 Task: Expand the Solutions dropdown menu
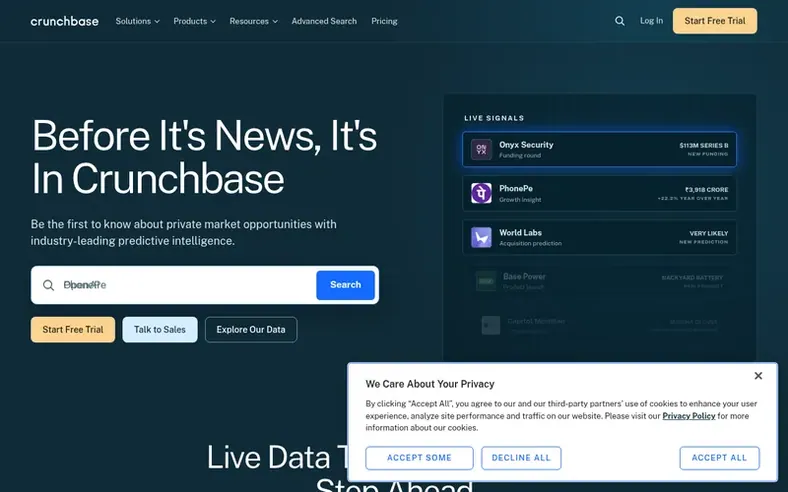pyautogui.click(x=137, y=21)
